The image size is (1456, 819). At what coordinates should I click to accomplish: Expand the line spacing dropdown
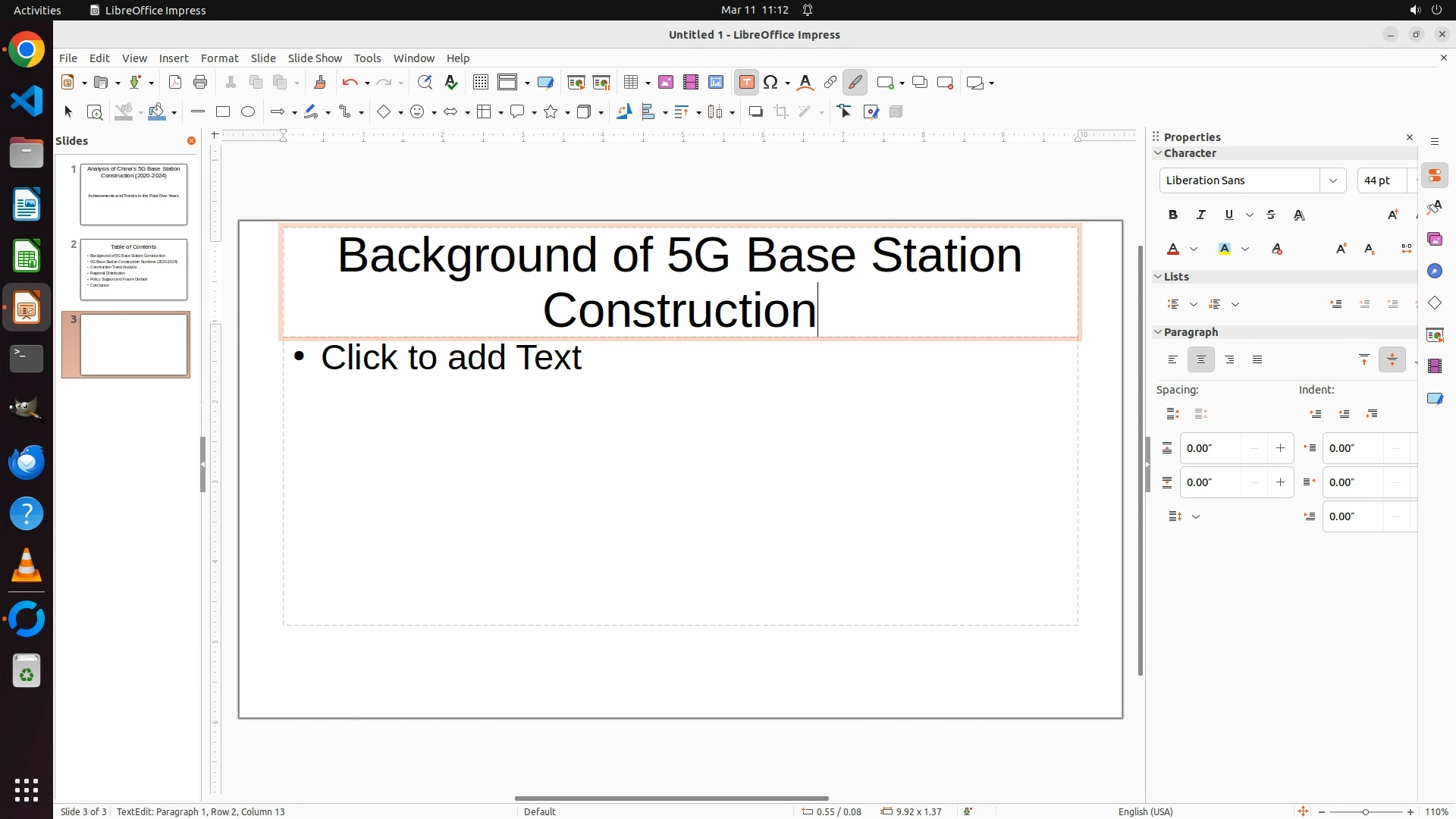(1196, 517)
